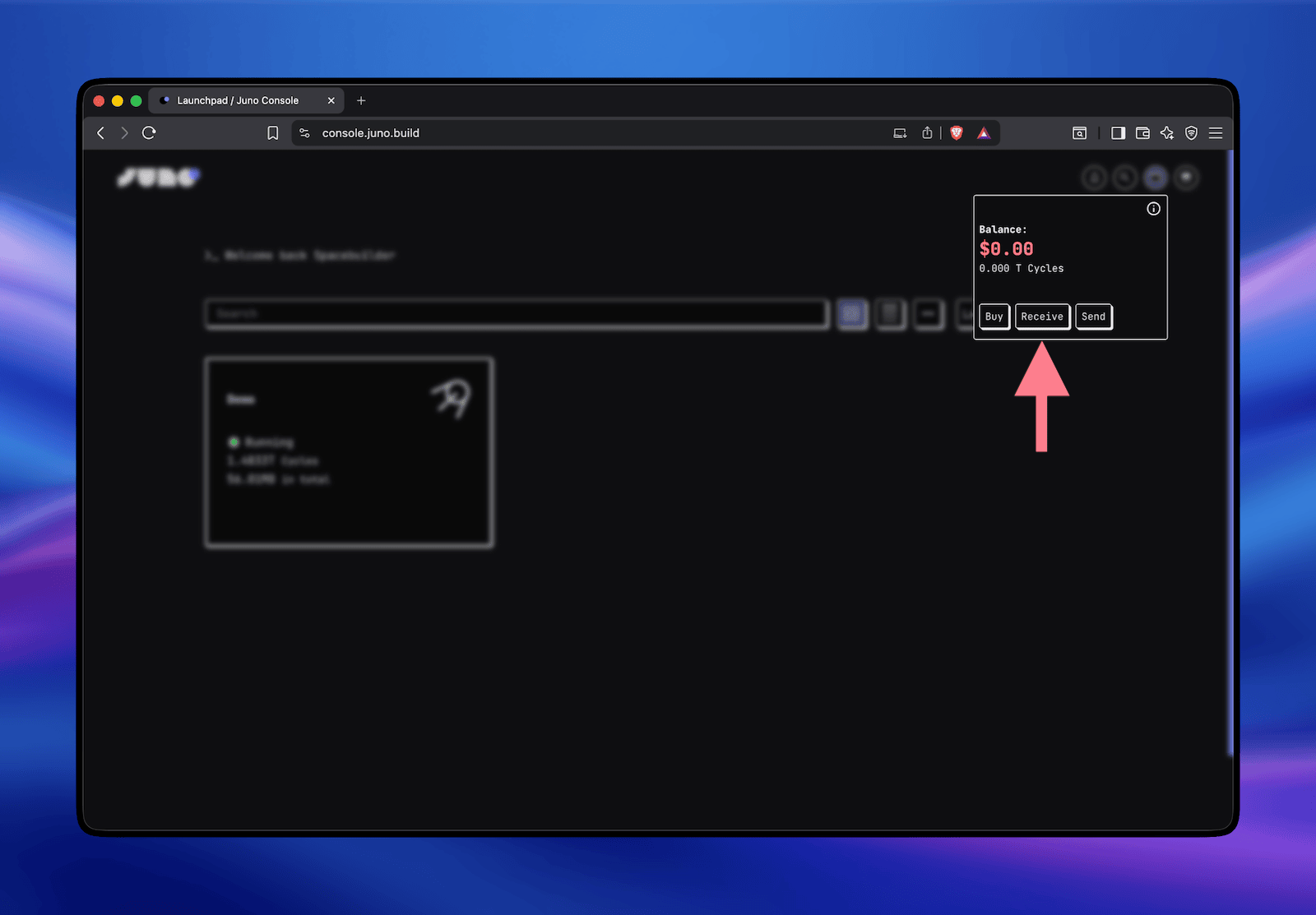Click the sidebar toggle icon near top right
1316x915 pixels.
click(x=1118, y=132)
